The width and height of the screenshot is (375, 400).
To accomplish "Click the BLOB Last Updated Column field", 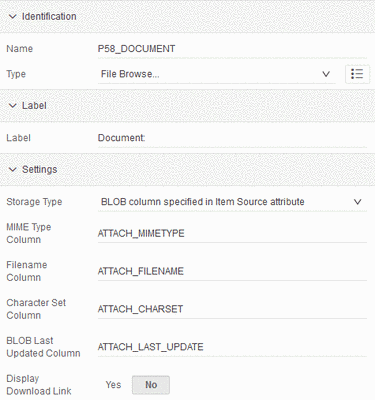I will (x=232, y=347).
